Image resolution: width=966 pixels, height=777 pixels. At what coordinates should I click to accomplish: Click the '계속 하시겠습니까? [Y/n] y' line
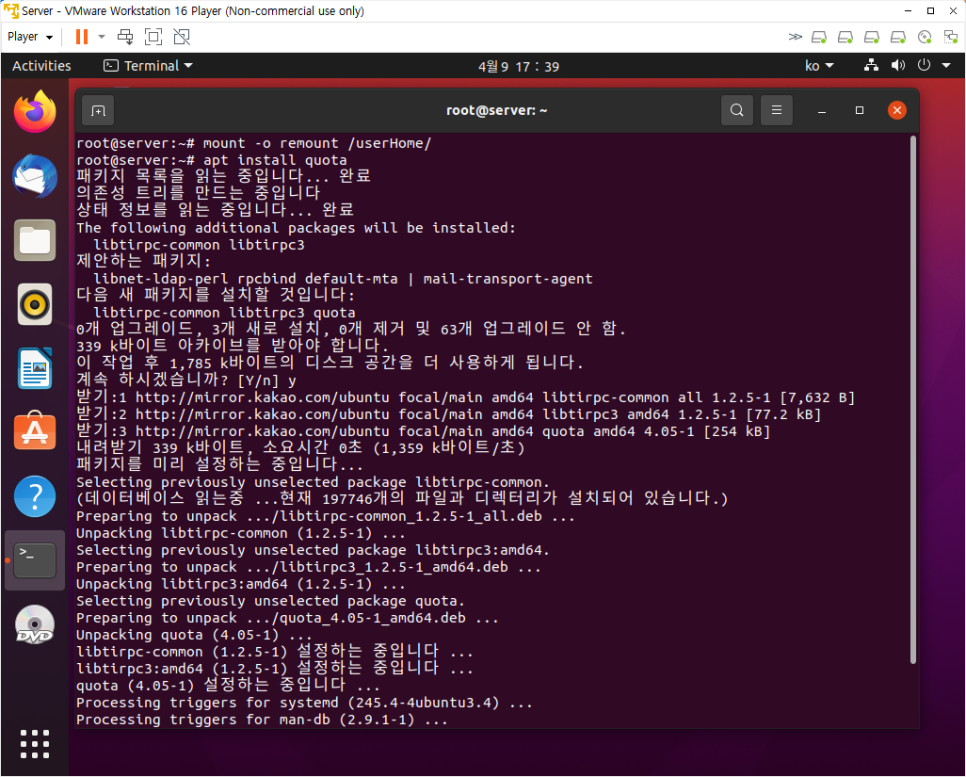tap(186, 380)
